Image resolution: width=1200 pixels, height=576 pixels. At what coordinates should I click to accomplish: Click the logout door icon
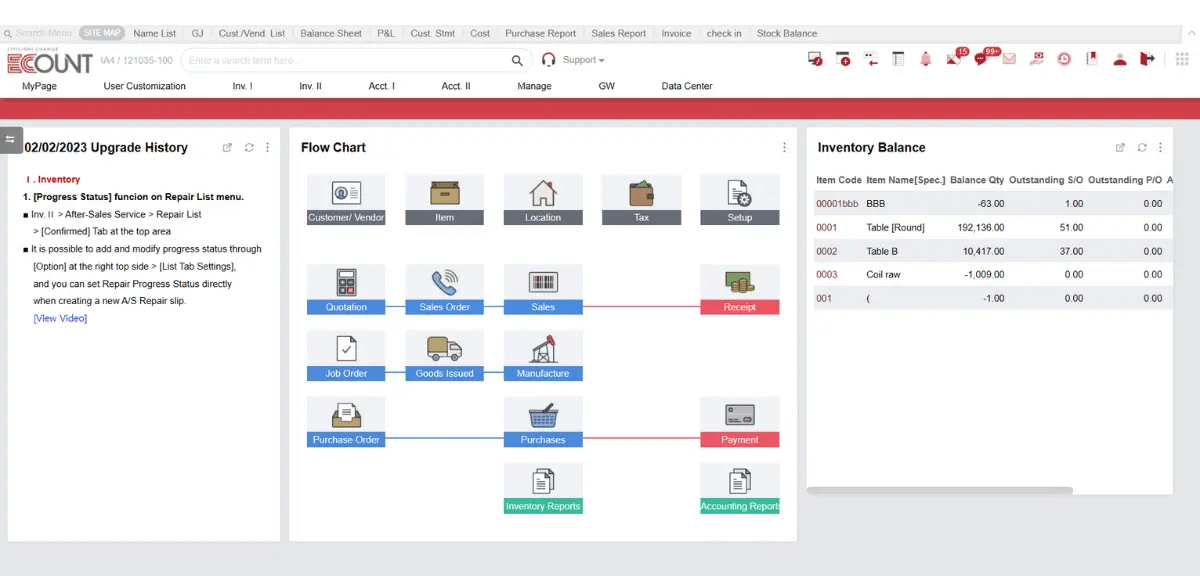click(1147, 60)
